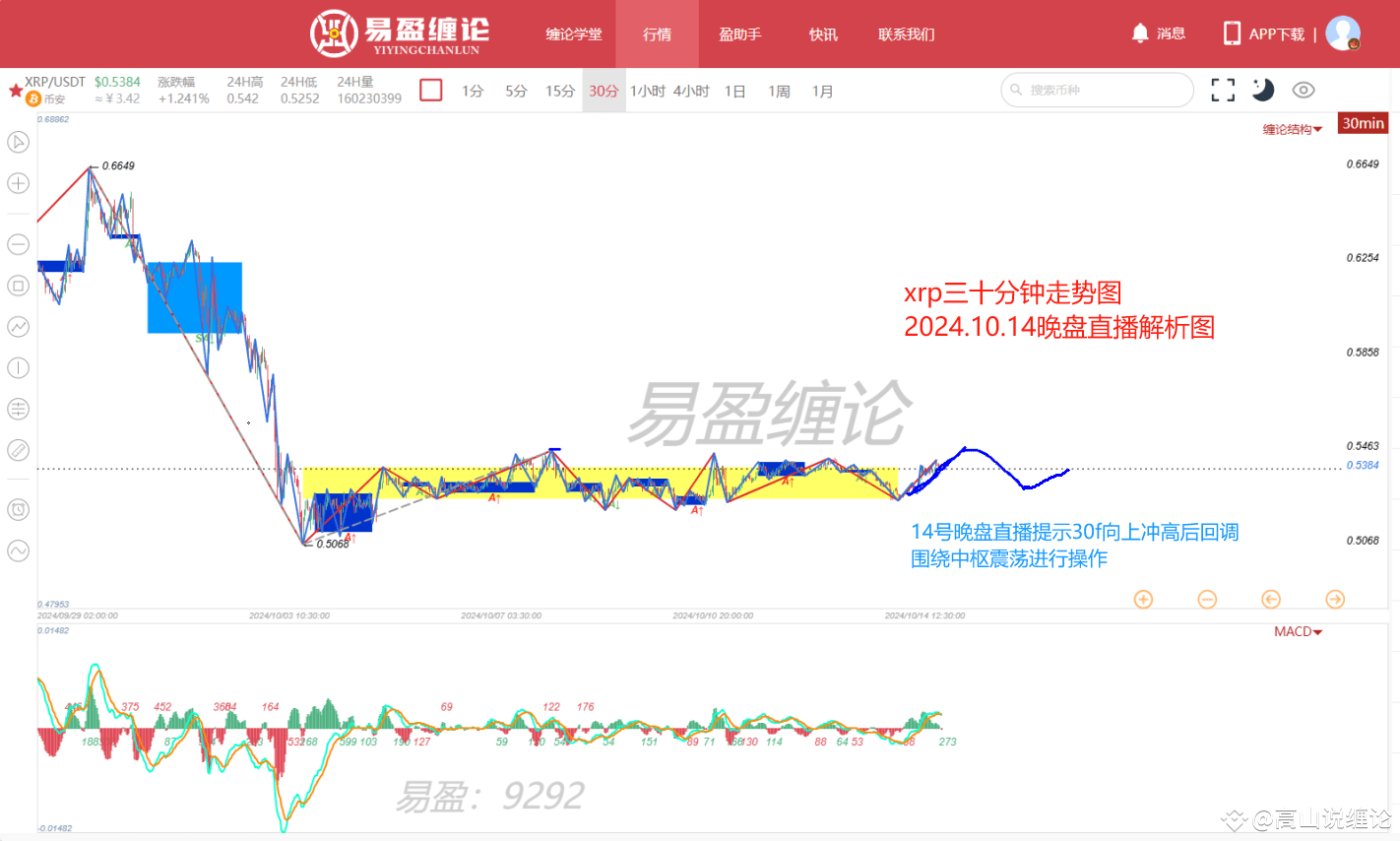Click the notification bell icon
The height and width of the screenshot is (841, 1400).
(x=1141, y=32)
